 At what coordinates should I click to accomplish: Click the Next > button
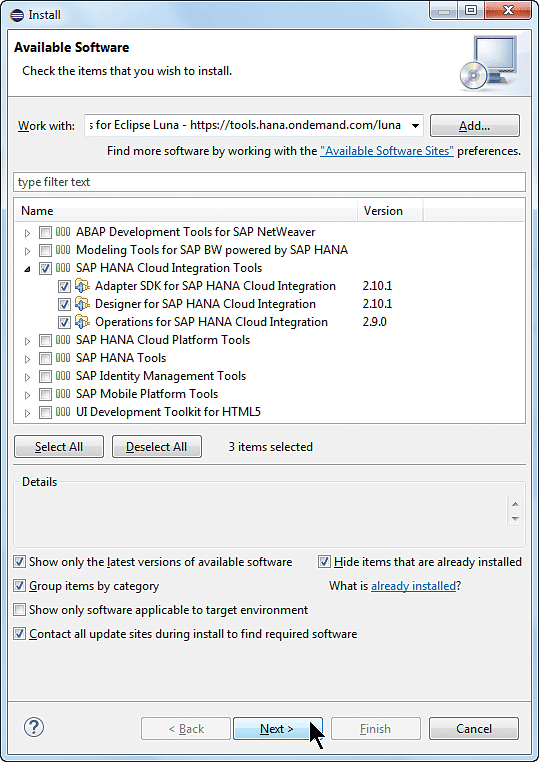pyautogui.click(x=278, y=728)
